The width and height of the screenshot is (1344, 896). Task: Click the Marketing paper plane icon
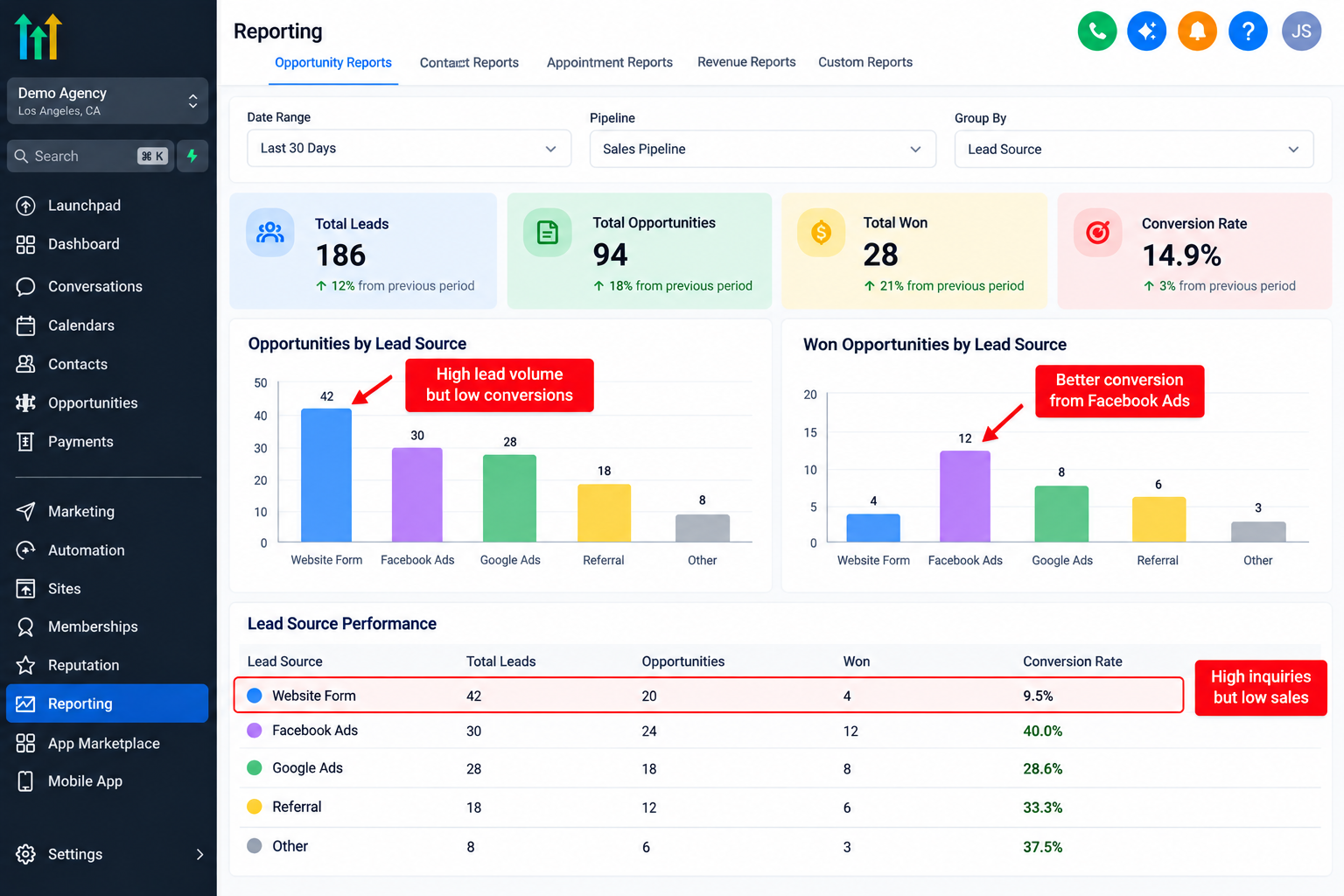(x=26, y=511)
